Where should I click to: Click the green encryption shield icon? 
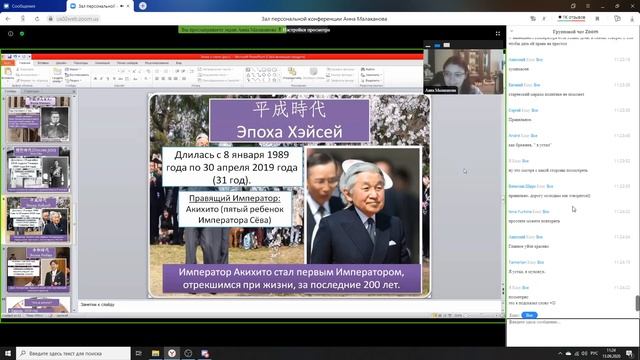(x=22, y=33)
